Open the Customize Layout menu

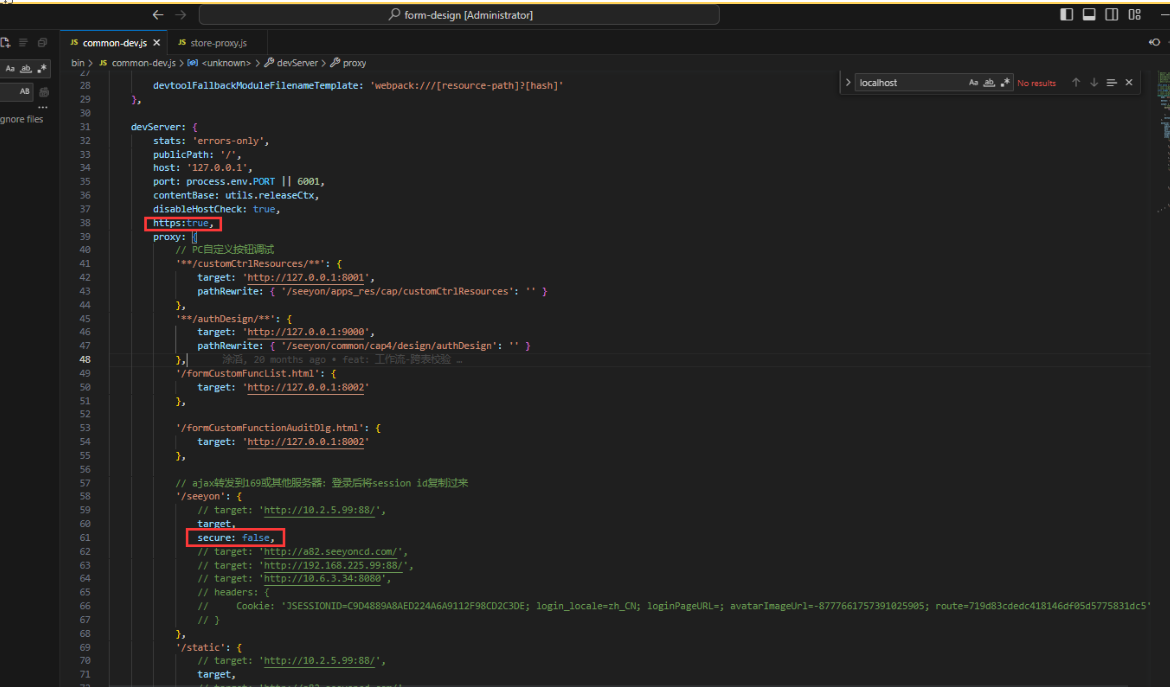click(1135, 14)
